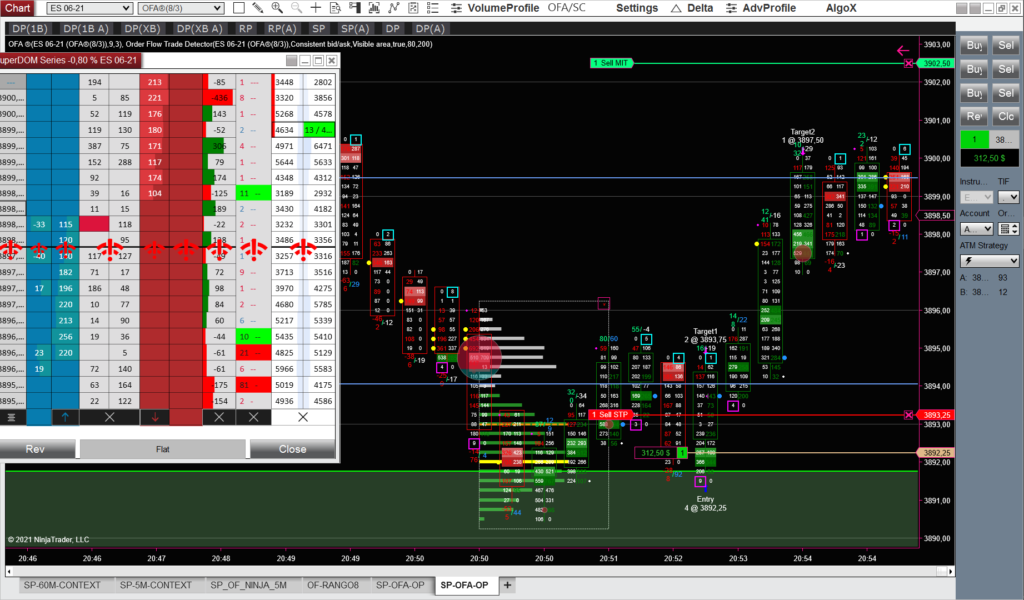Image resolution: width=1024 pixels, height=600 pixels.
Task: Add a new chart tab with plus icon
Action: point(507,585)
